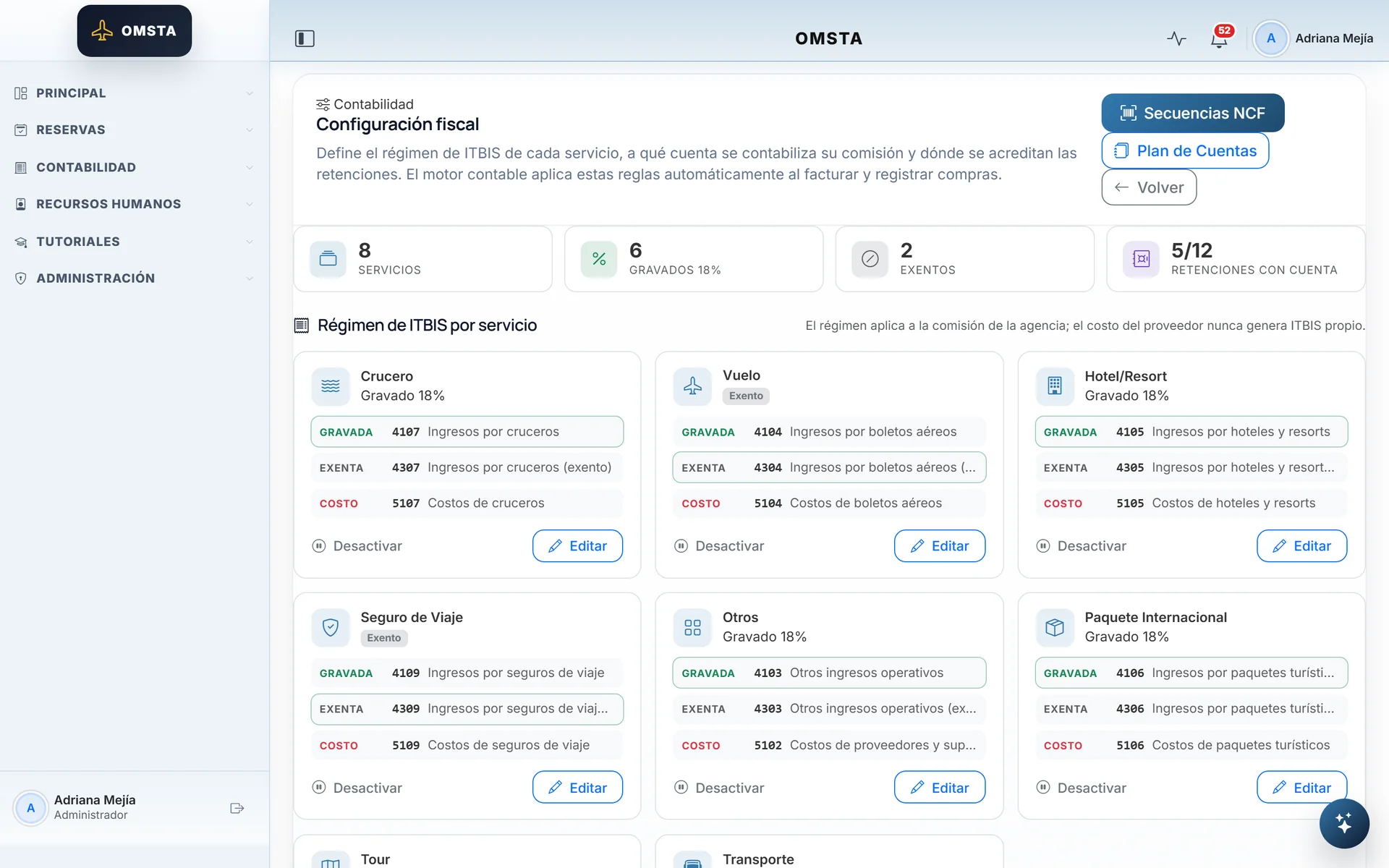Click the Paquete Internacional box icon

point(1055,627)
